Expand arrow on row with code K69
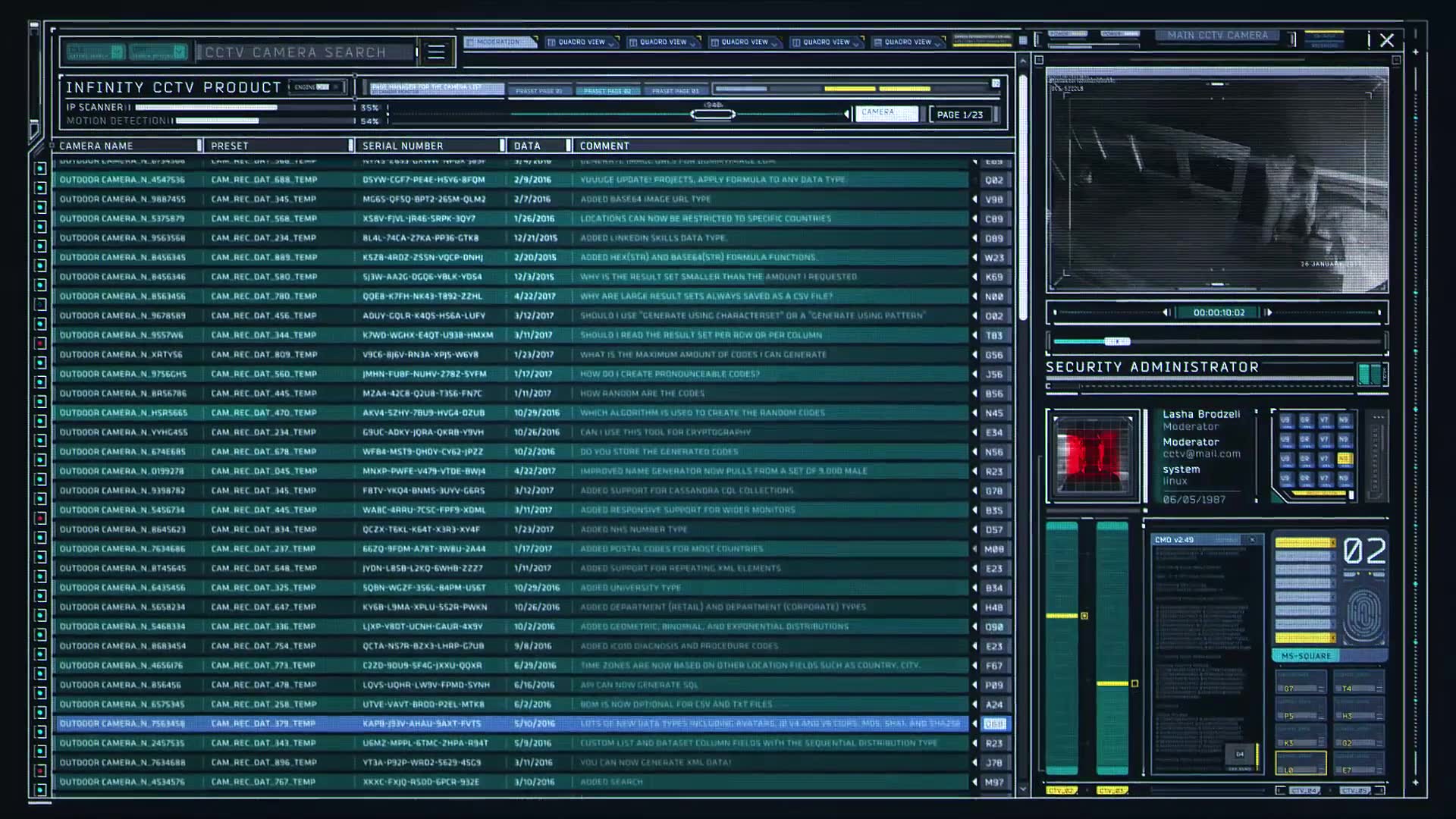 974,277
